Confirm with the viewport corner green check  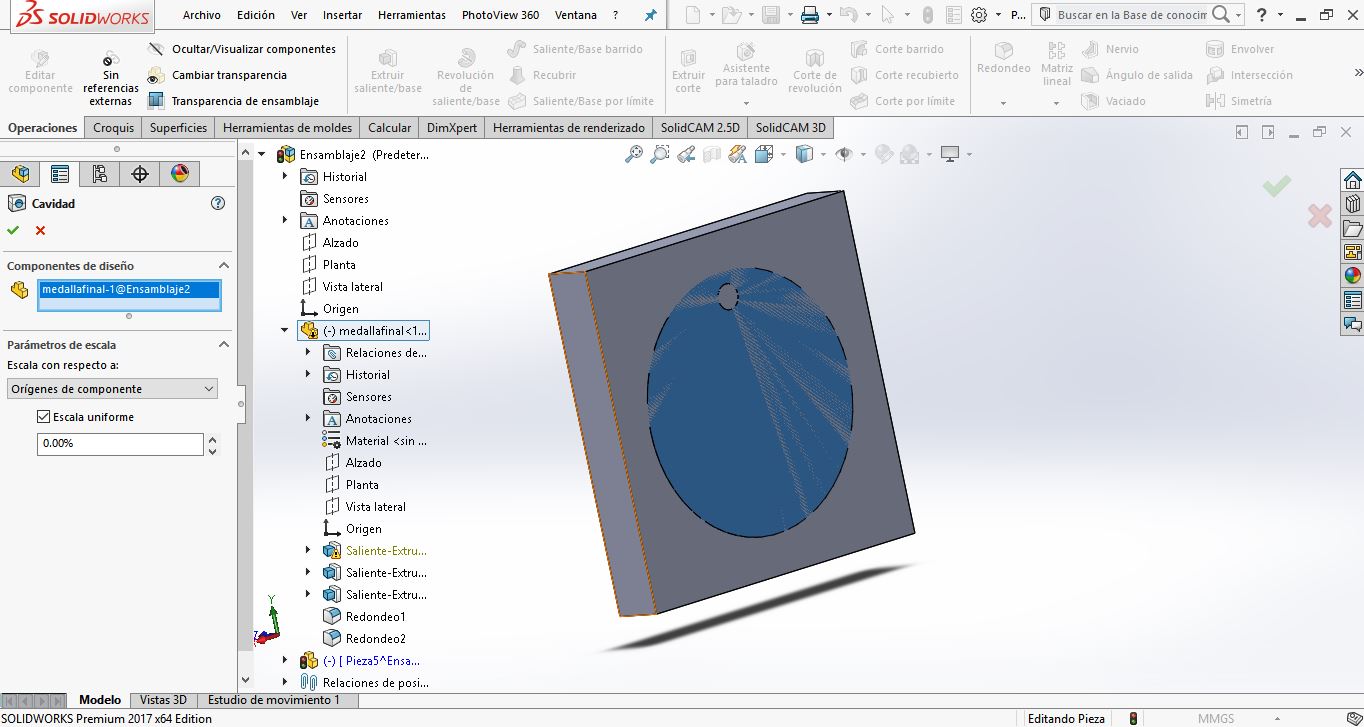point(1276,186)
